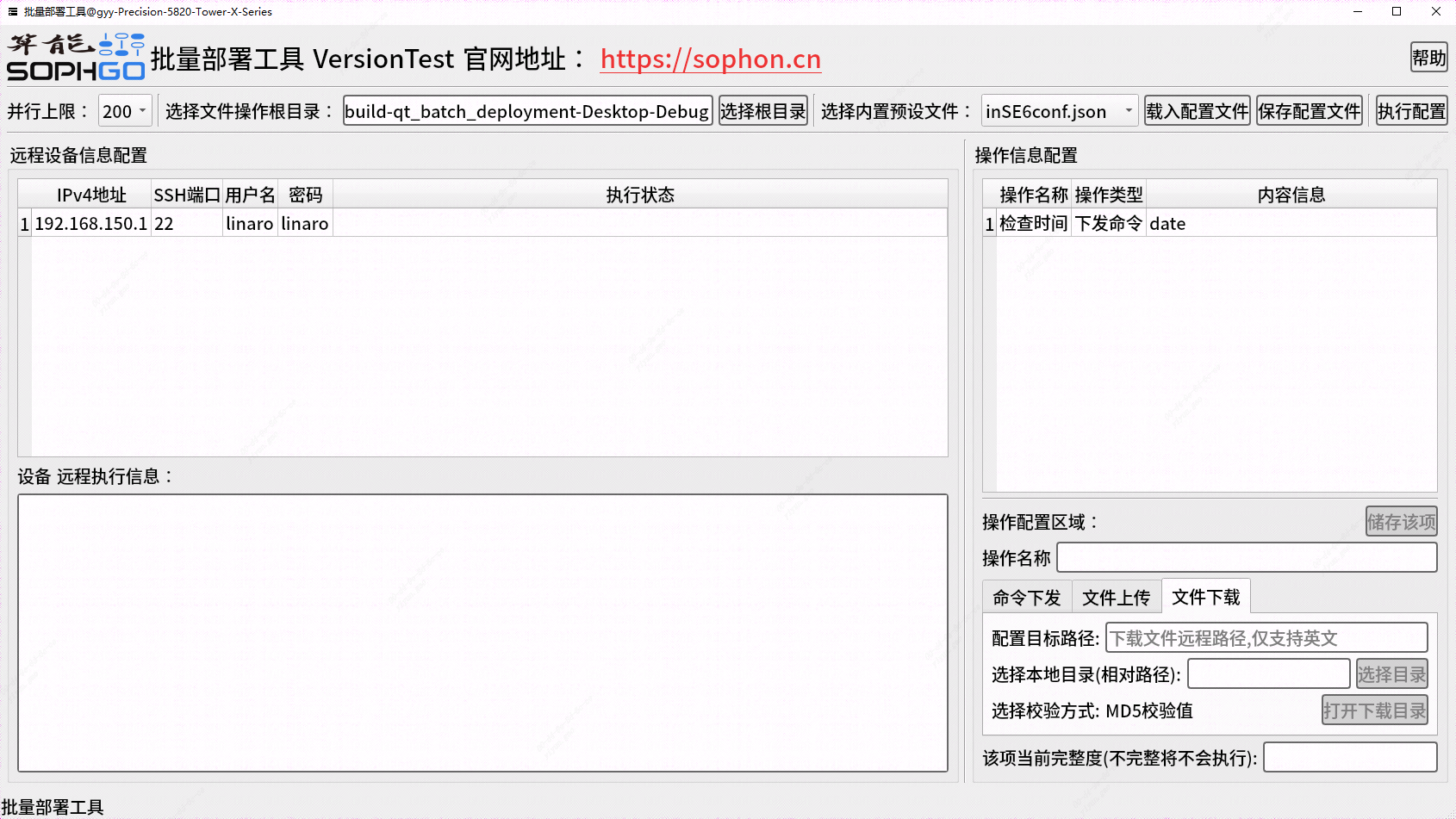
Task: Click the root directory path text field
Action: click(527, 111)
